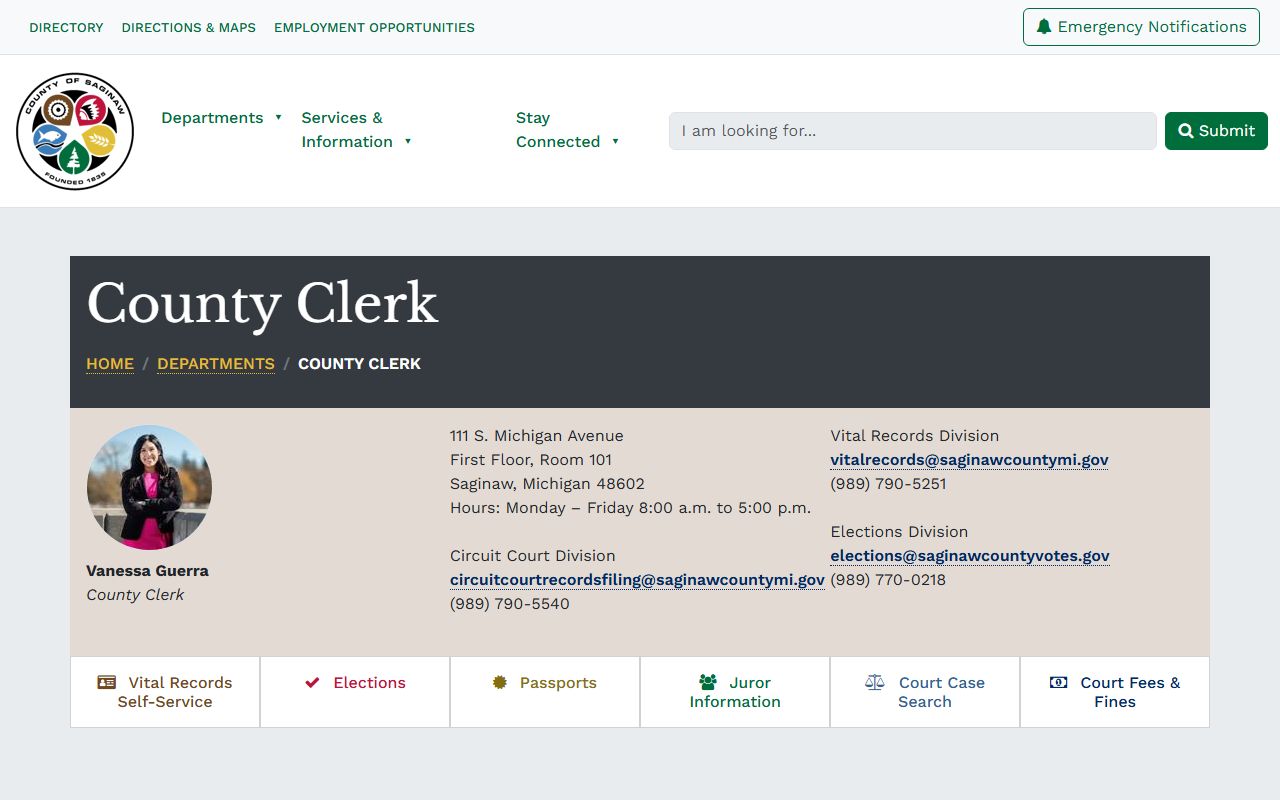
Task: Click Vanessa Guerra's portrait photo
Action: pyautogui.click(x=149, y=487)
